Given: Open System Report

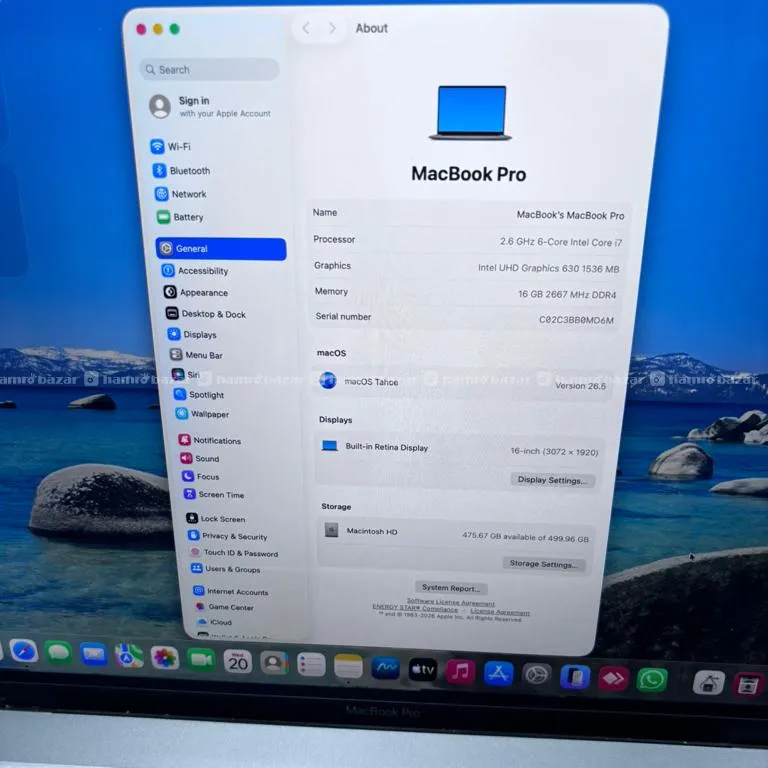Looking at the screenshot, I should (451, 588).
